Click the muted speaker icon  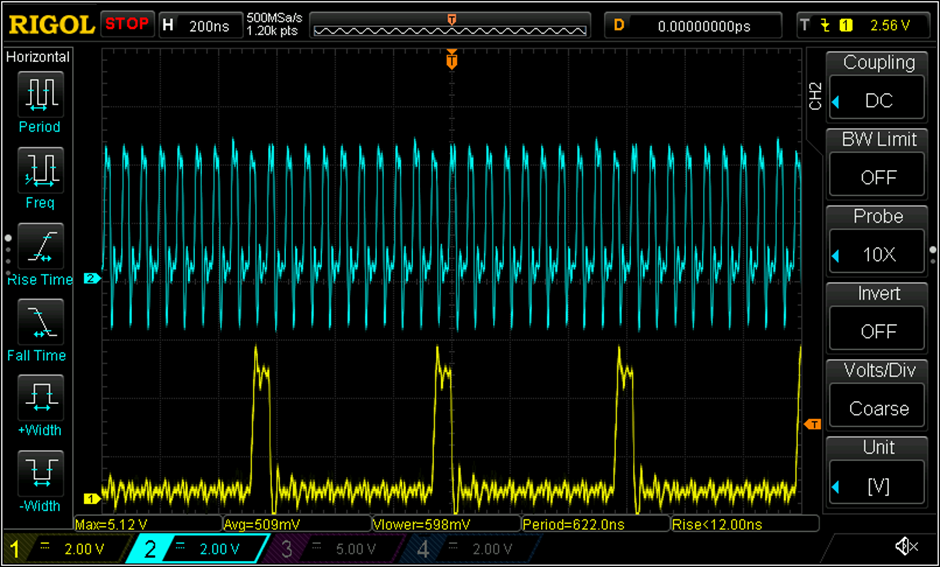(x=906, y=546)
